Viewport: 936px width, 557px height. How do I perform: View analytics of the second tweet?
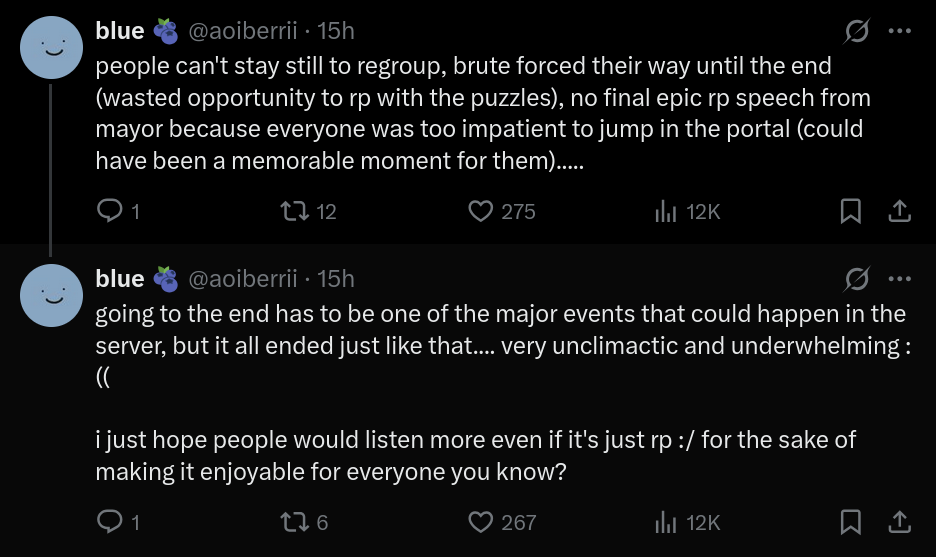[x=666, y=521]
